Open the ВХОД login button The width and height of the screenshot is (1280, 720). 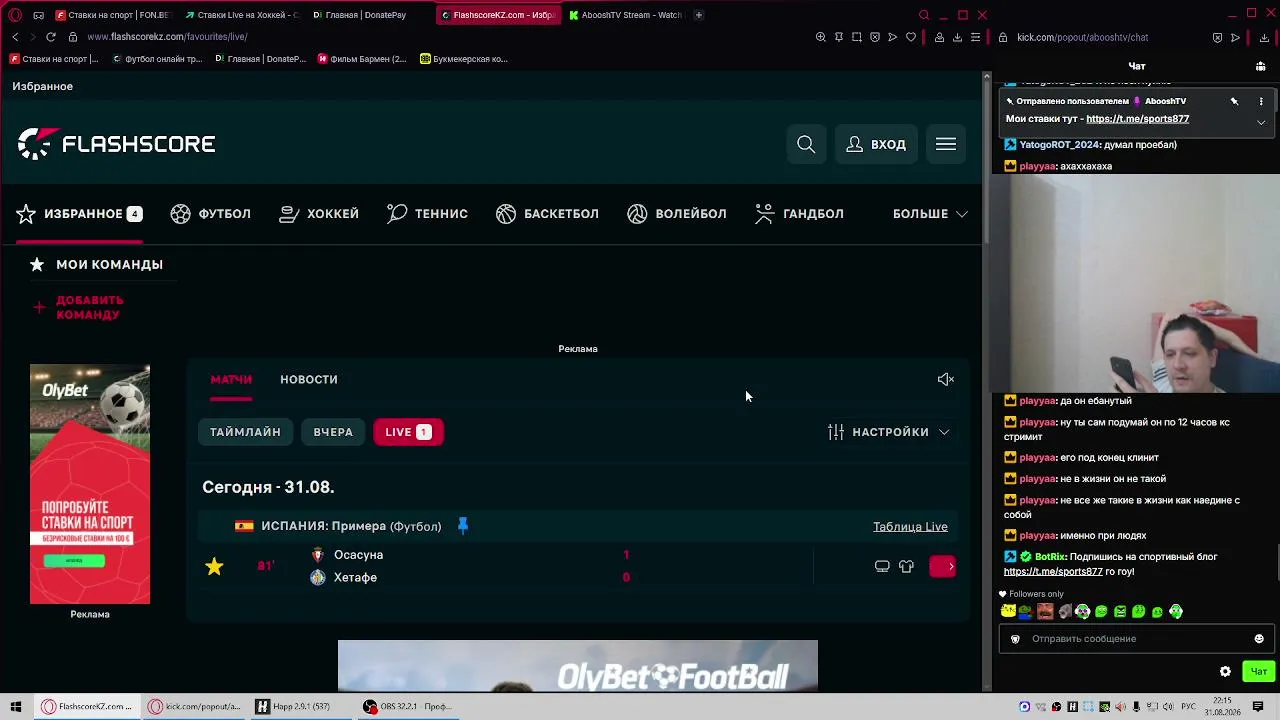coord(876,144)
